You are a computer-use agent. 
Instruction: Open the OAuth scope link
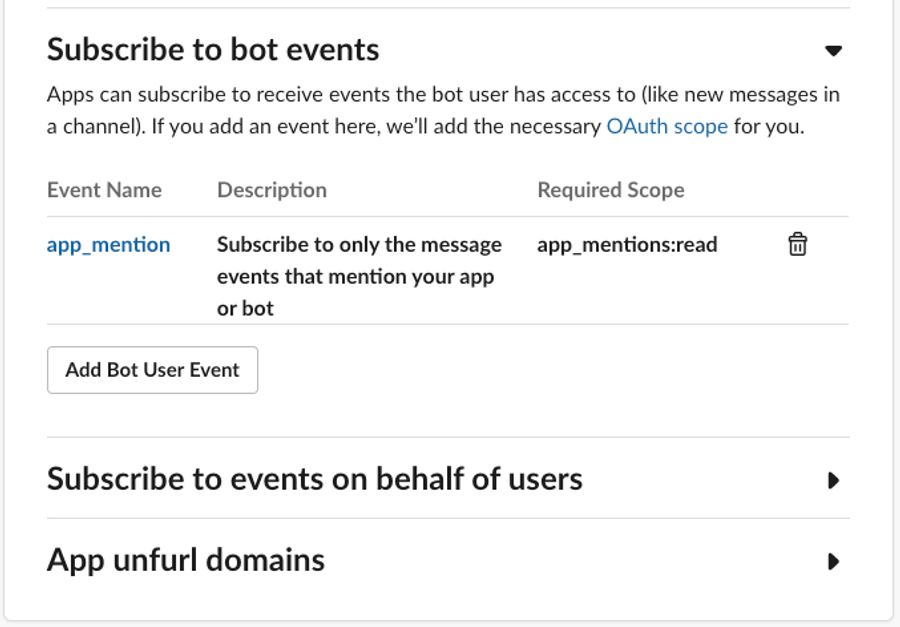tap(667, 127)
